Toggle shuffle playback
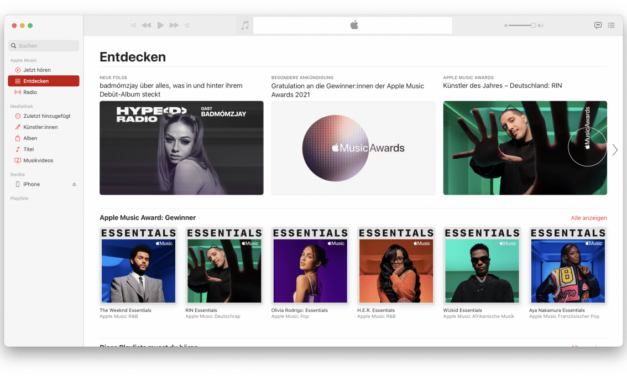Image resolution: width=627 pixels, height=376 pixels. pos(133,25)
